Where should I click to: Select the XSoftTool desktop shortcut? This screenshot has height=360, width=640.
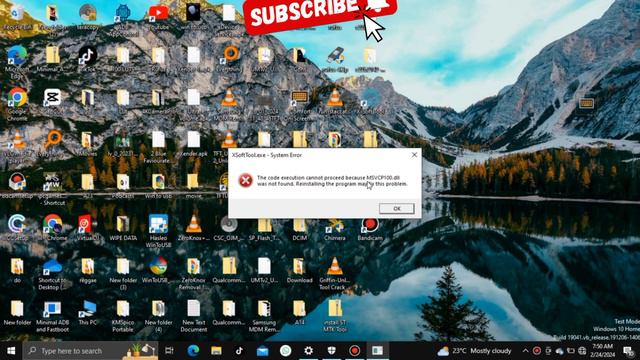point(370,101)
